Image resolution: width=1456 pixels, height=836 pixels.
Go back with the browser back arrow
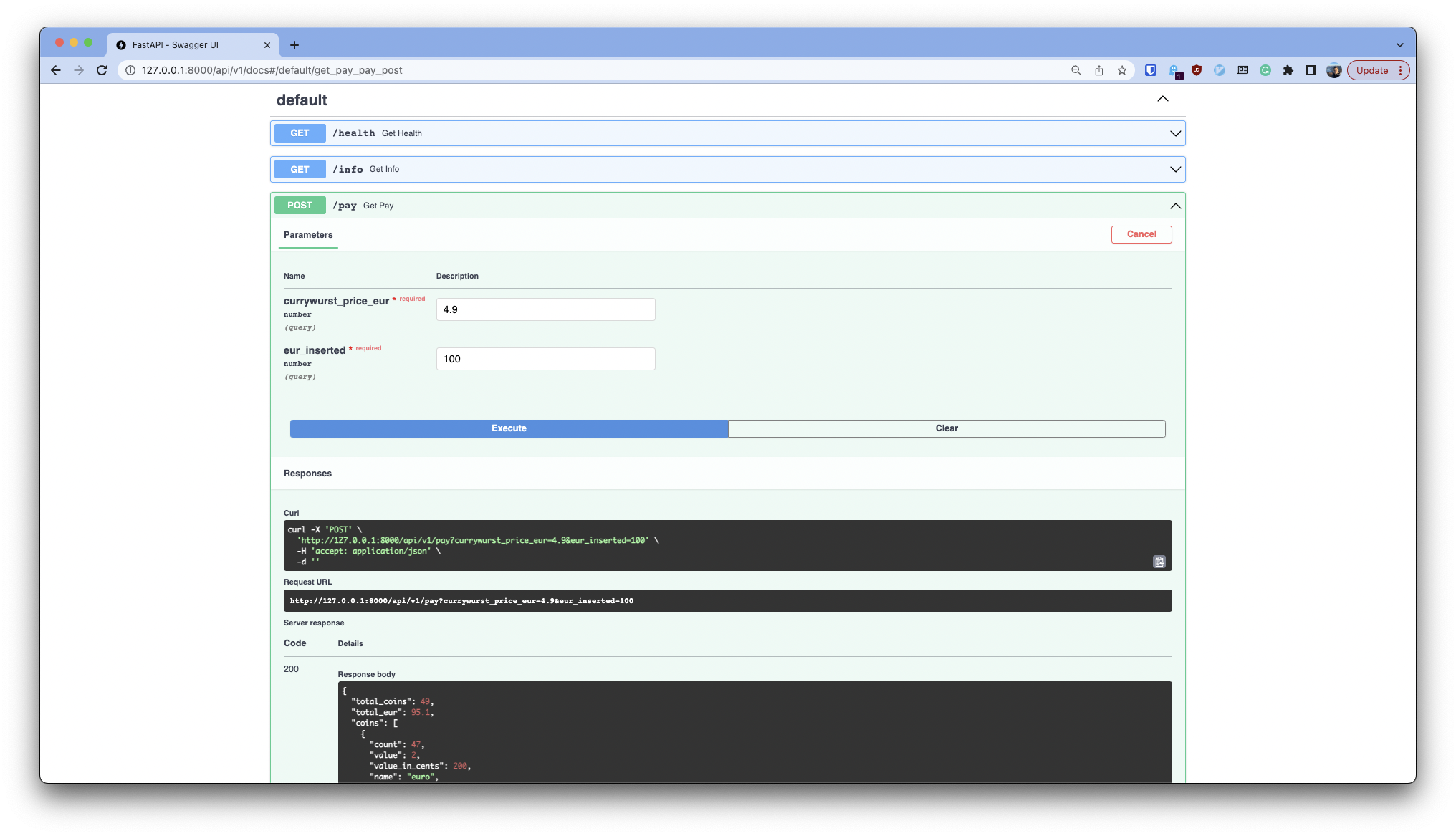pos(56,70)
